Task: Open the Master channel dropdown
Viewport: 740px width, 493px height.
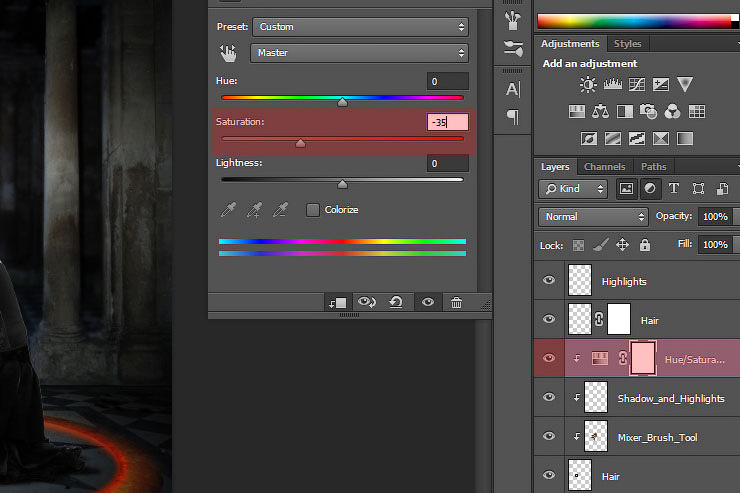Action: point(360,53)
